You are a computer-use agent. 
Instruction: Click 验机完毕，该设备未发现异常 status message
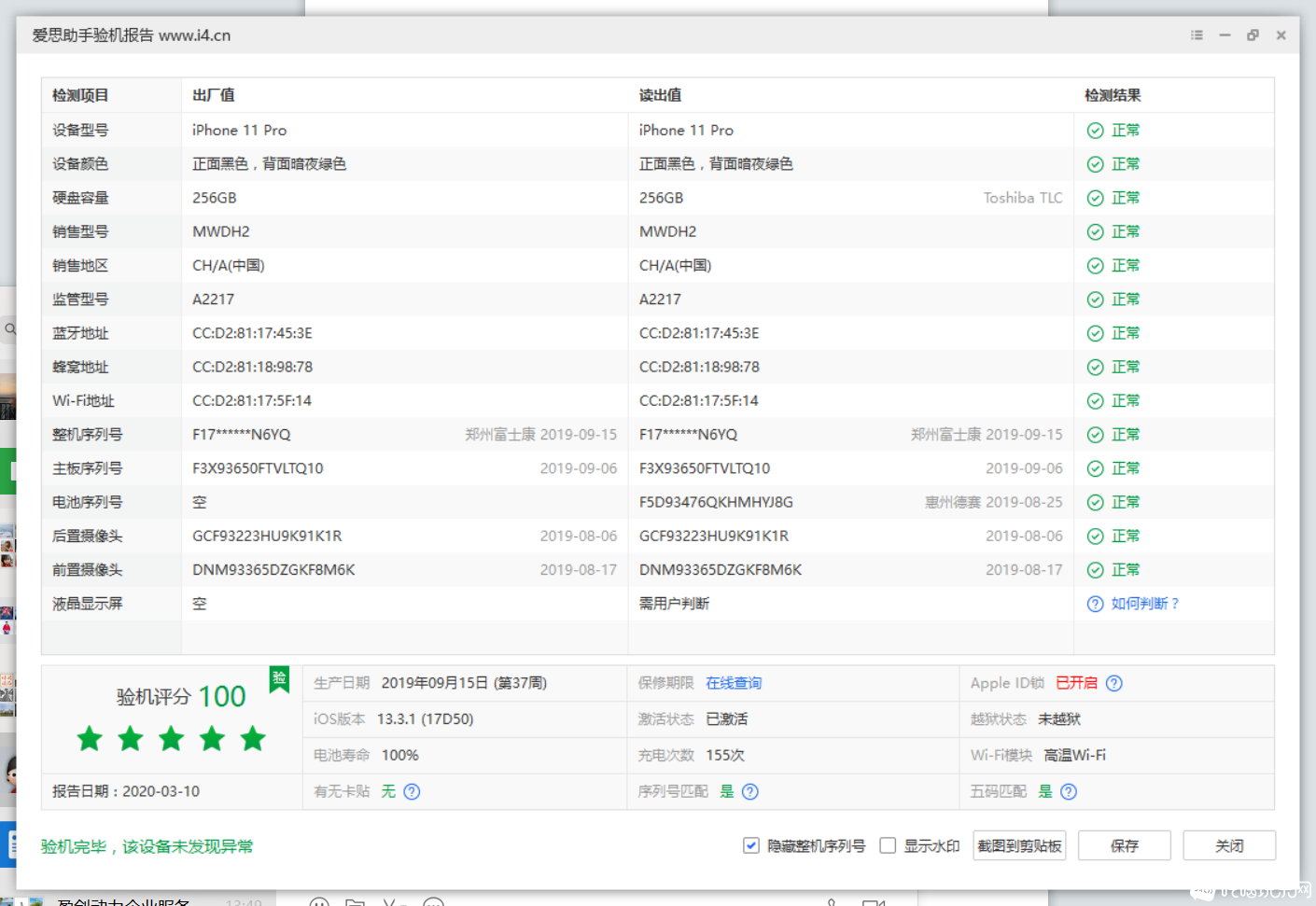tap(147, 846)
